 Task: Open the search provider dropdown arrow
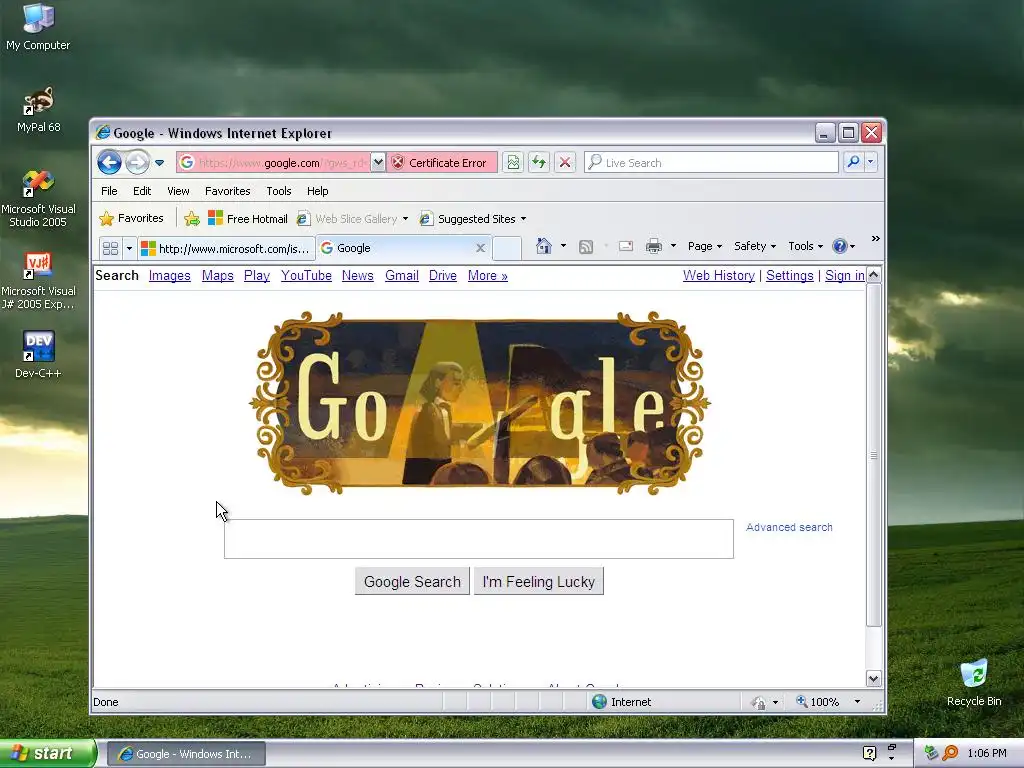tap(871, 162)
